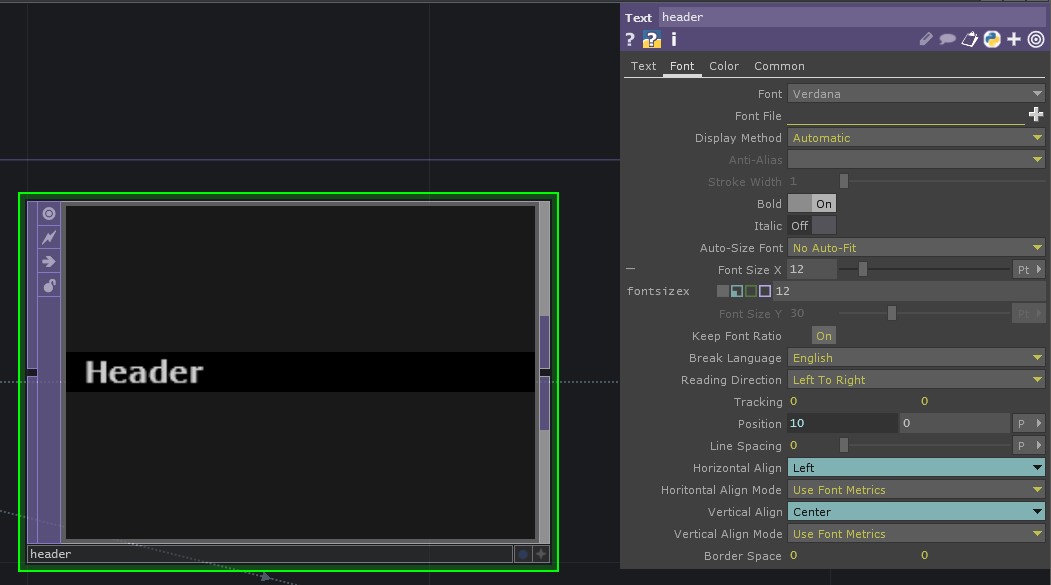Image resolution: width=1051 pixels, height=585 pixels.
Task: Click the fontsizex parameter name text
Action: pyautogui.click(x=658, y=291)
